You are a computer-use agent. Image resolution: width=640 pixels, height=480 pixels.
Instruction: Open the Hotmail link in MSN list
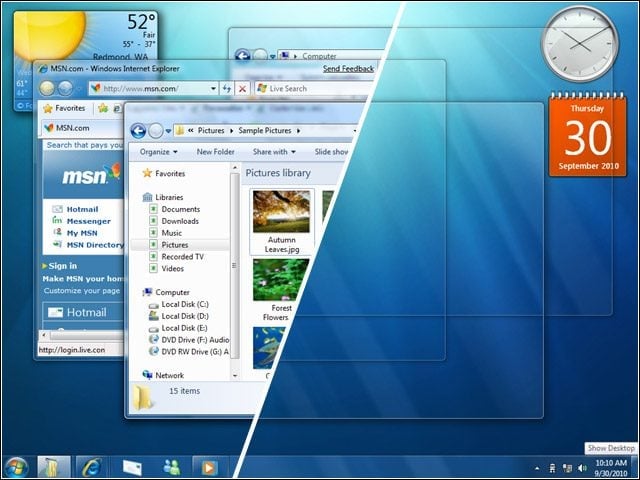82,209
